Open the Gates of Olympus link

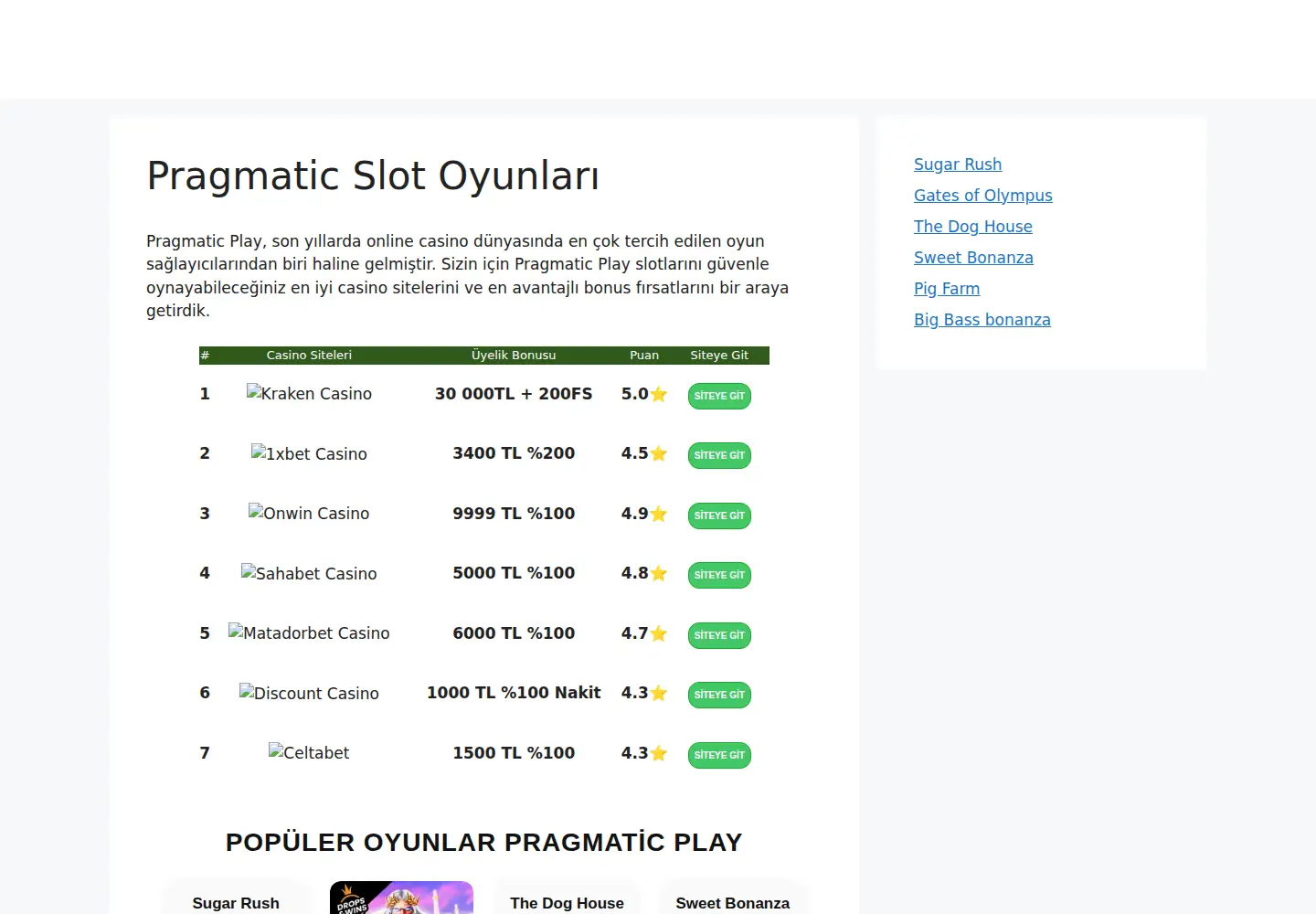point(983,196)
